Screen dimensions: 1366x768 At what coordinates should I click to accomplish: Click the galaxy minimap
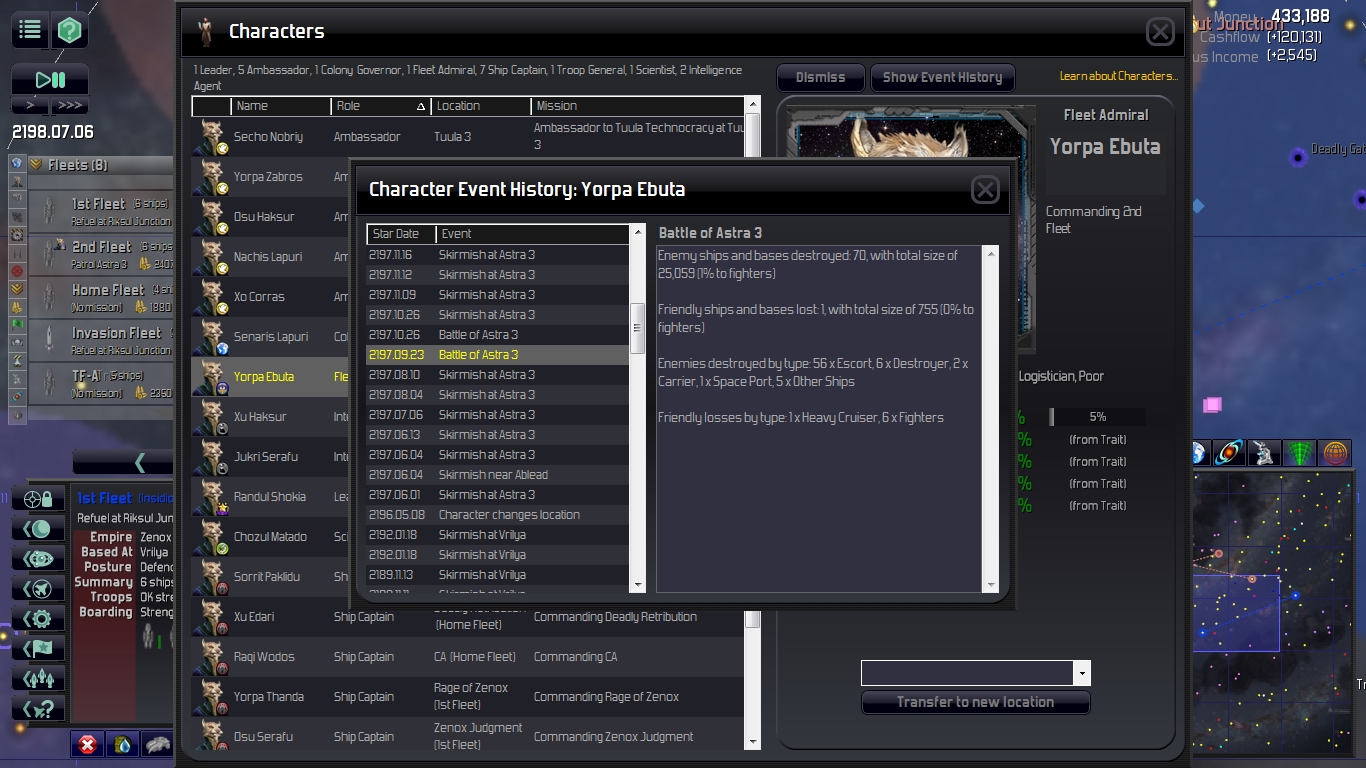1274,612
